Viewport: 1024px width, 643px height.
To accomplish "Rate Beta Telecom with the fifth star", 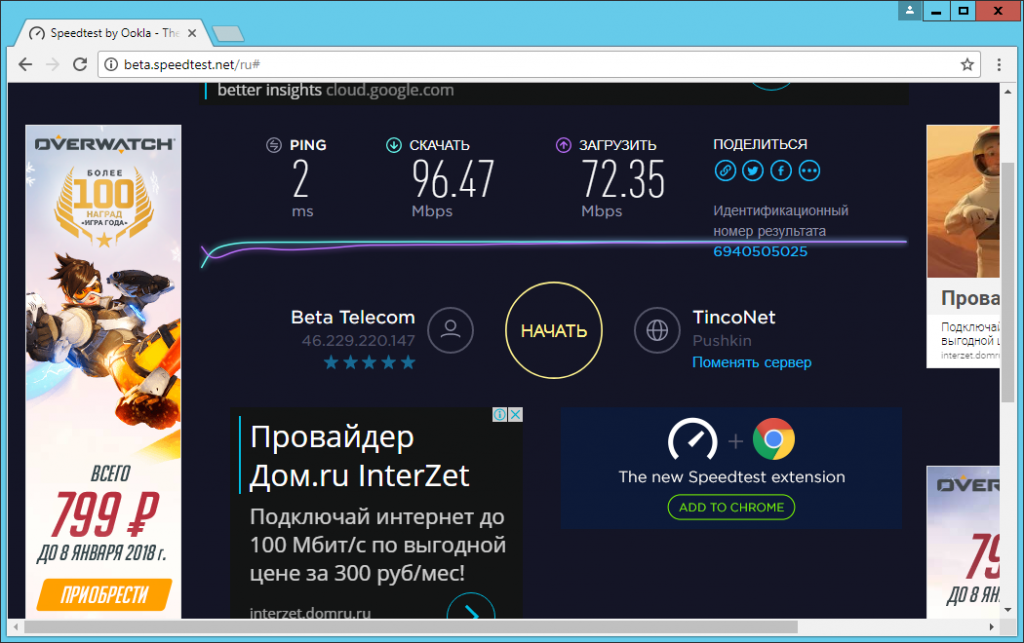I will pos(408,362).
